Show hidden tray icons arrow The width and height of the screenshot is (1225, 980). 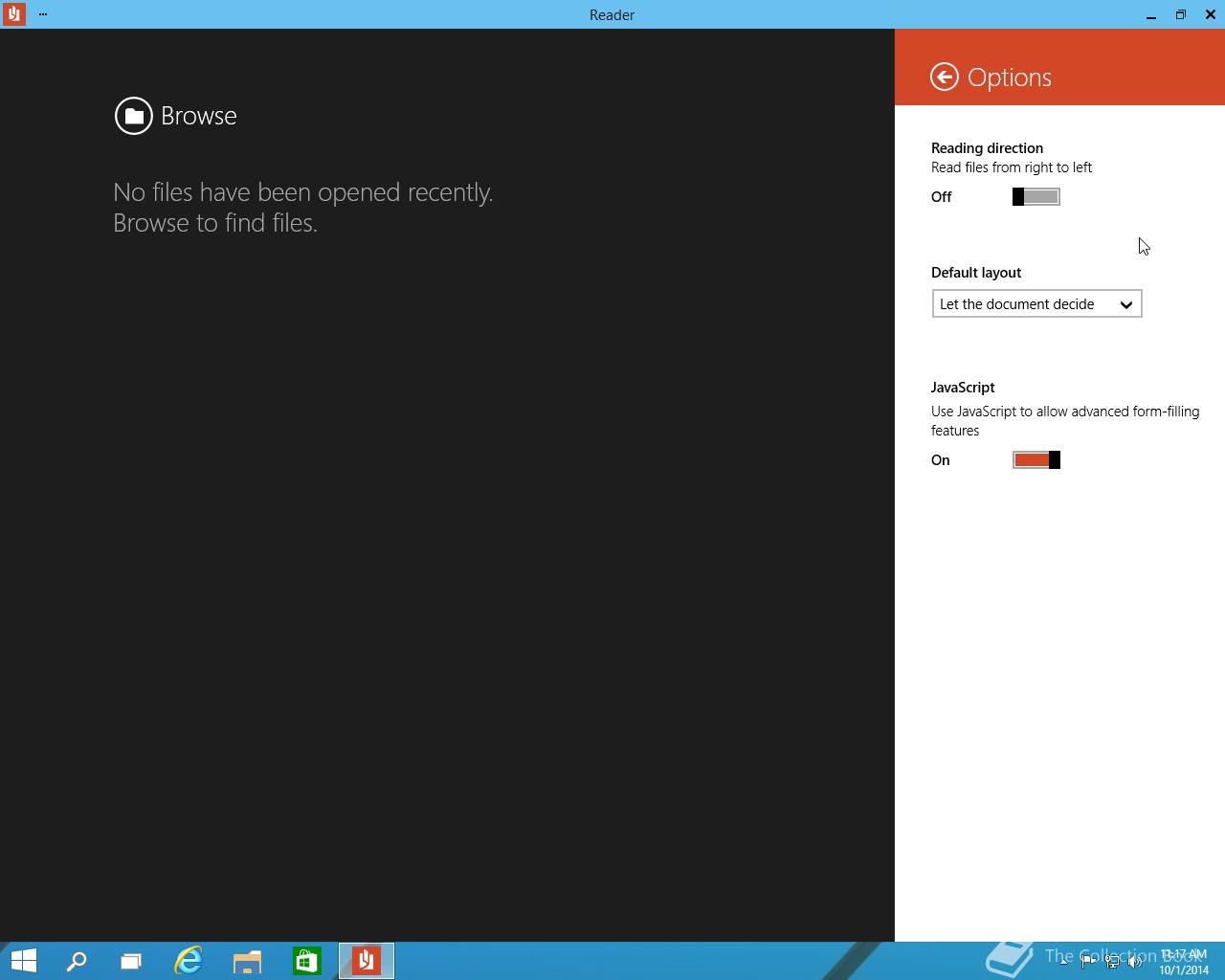tap(1063, 962)
